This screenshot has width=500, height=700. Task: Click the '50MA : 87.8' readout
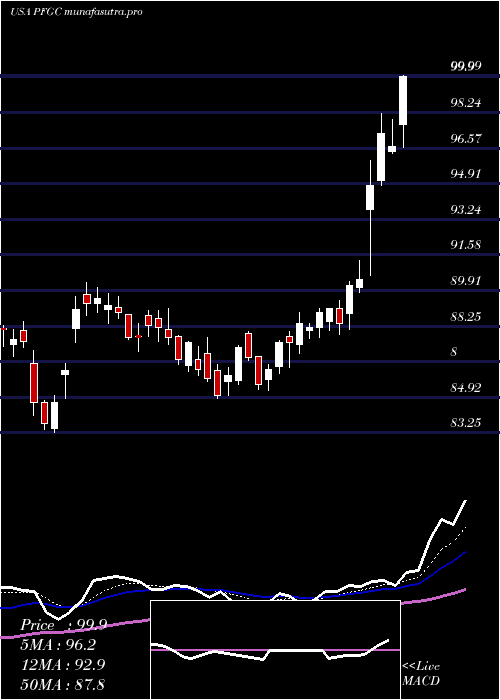click(63, 684)
